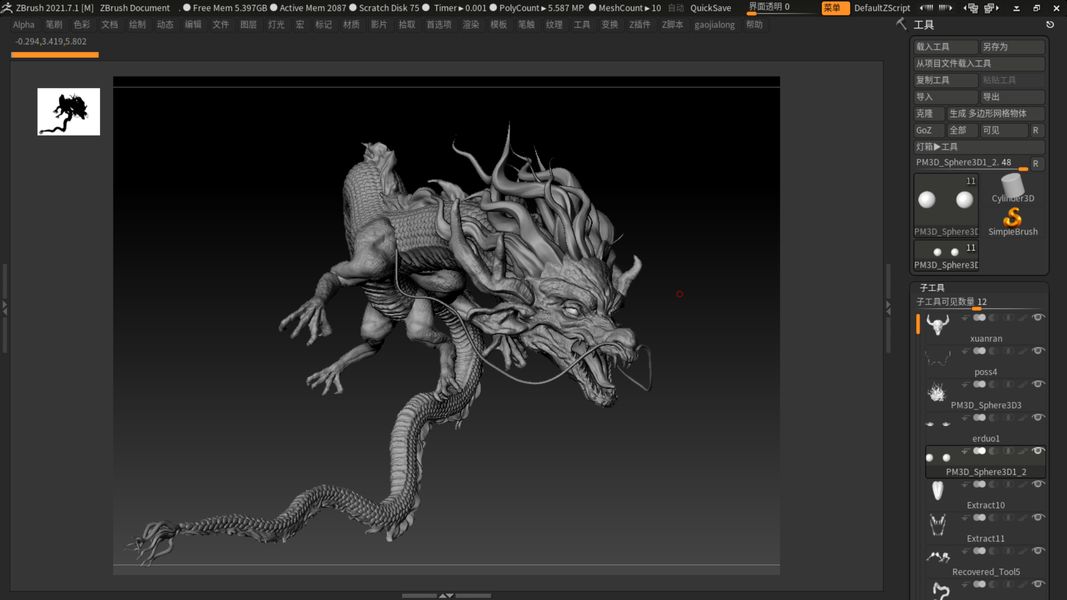Screen dimensions: 1067x600
Task: Click the 载入工具 load tool button
Action: (x=944, y=47)
